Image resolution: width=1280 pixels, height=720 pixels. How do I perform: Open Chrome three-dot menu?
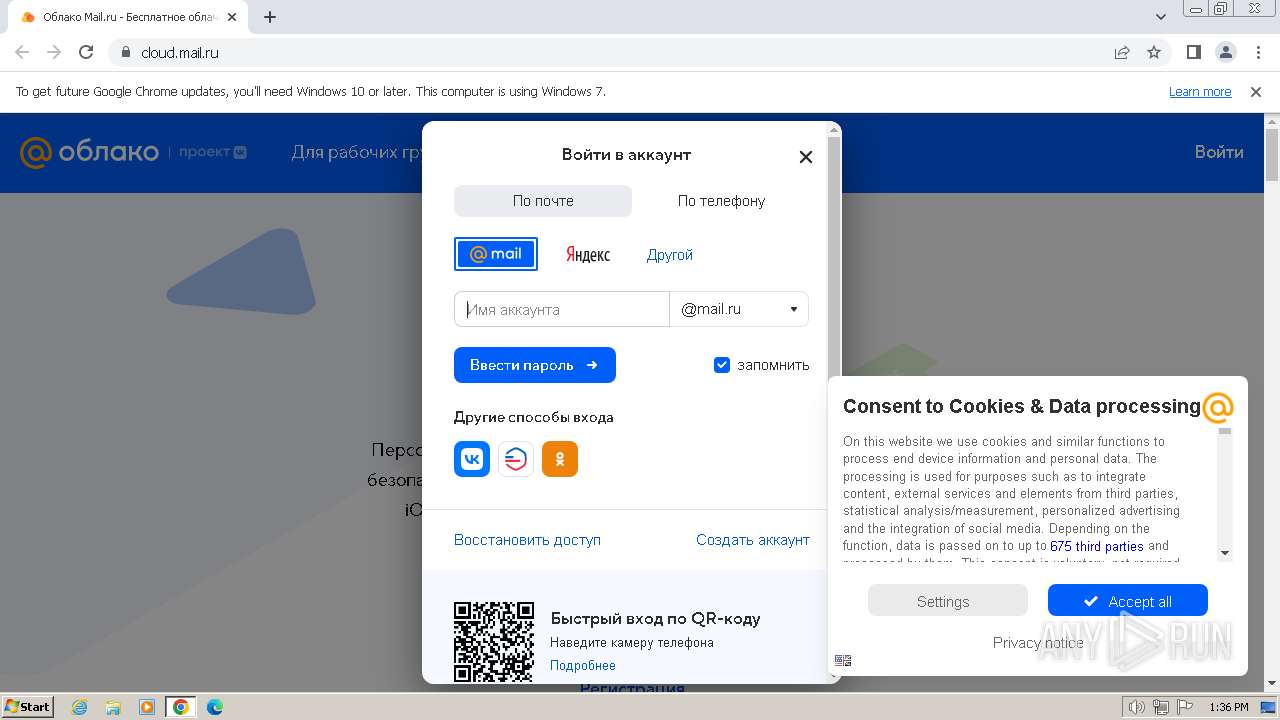point(1259,52)
